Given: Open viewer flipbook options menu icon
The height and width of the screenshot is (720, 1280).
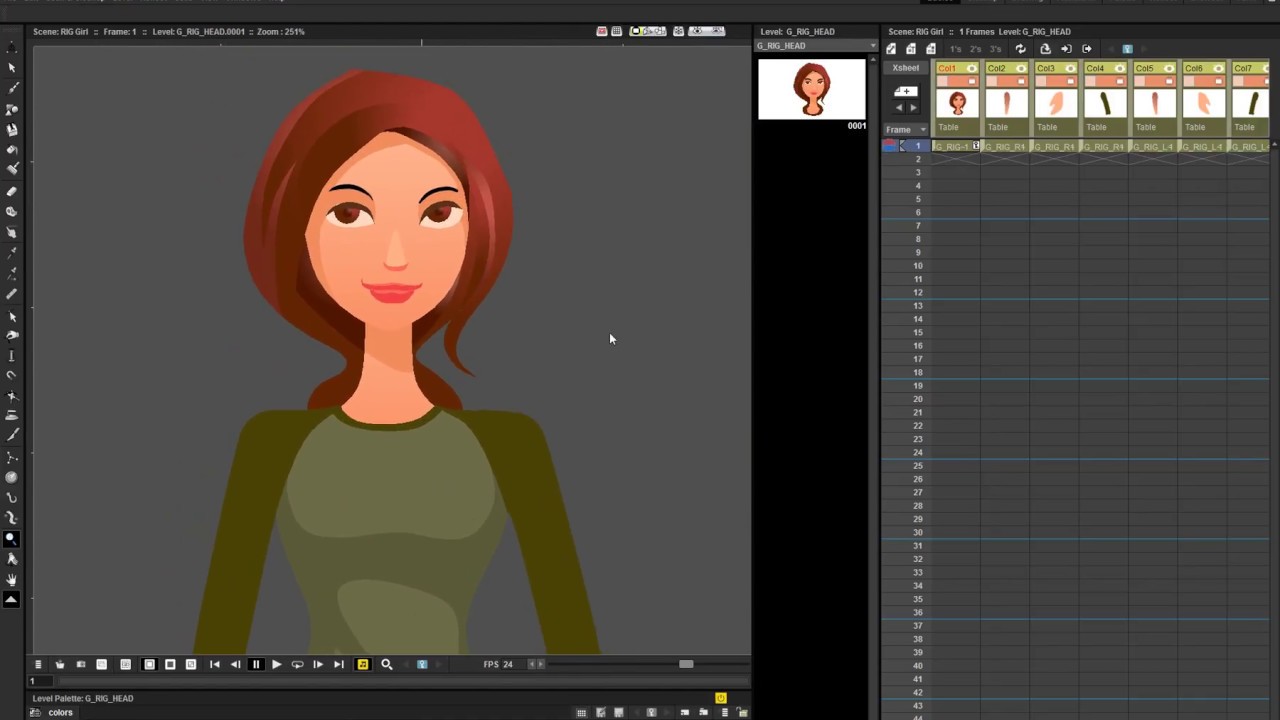Looking at the screenshot, I should point(38,664).
